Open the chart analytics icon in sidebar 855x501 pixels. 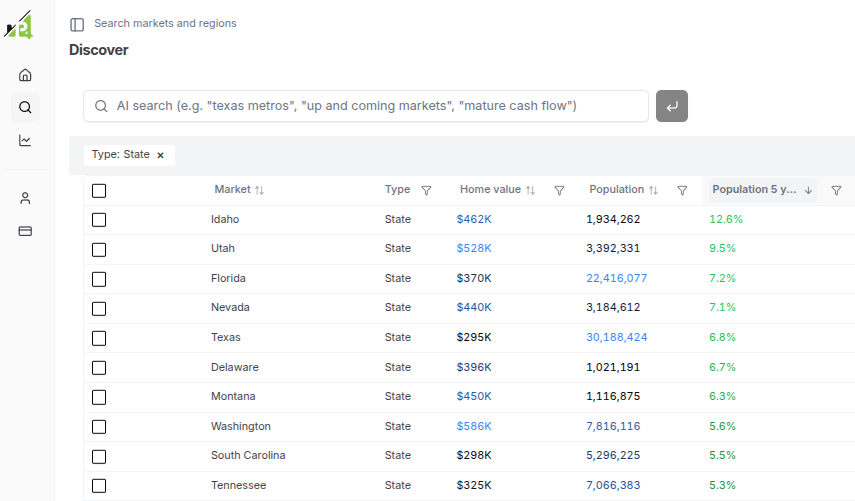click(x=25, y=140)
